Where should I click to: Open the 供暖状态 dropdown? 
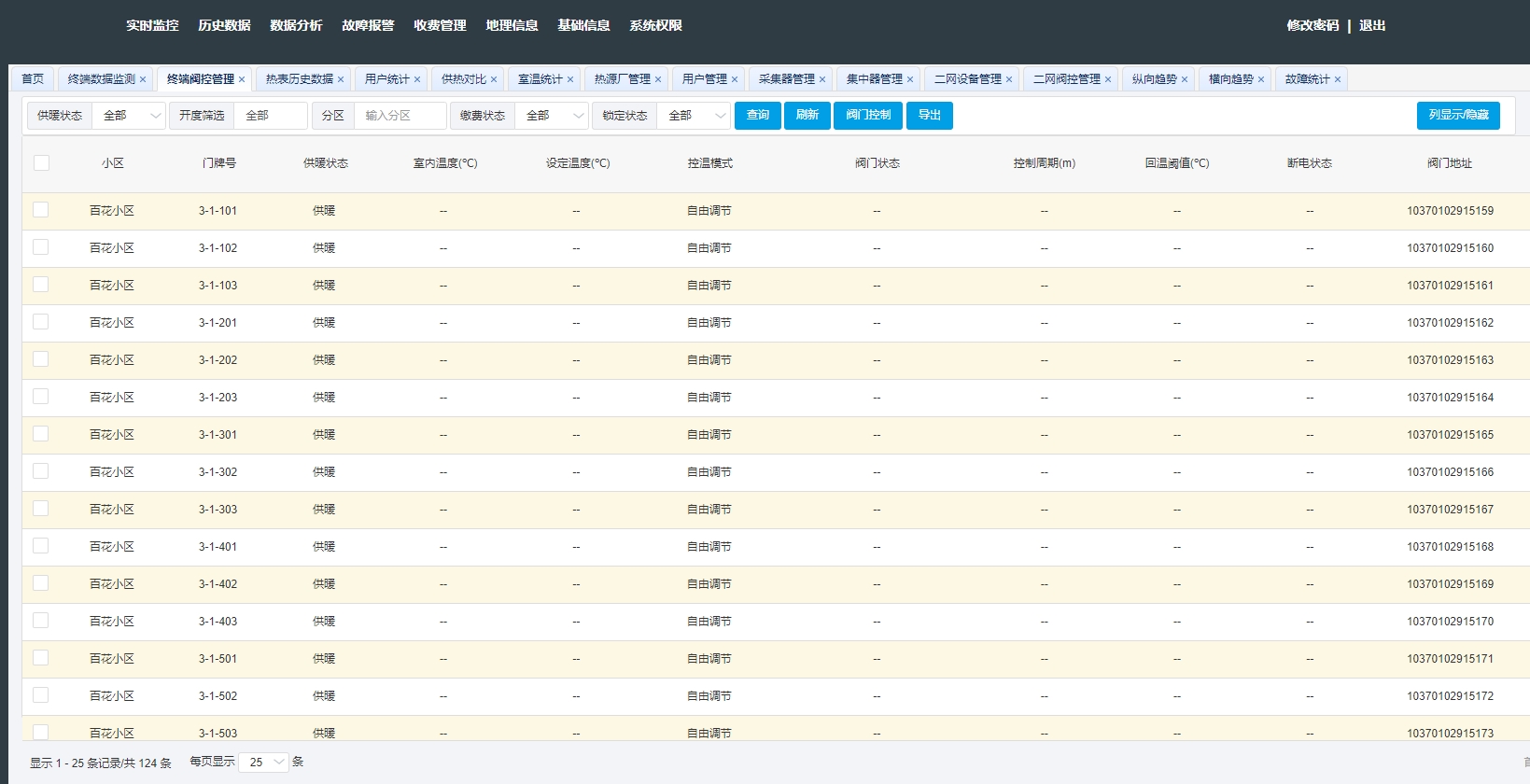pyautogui.click(x=129, y=116)
